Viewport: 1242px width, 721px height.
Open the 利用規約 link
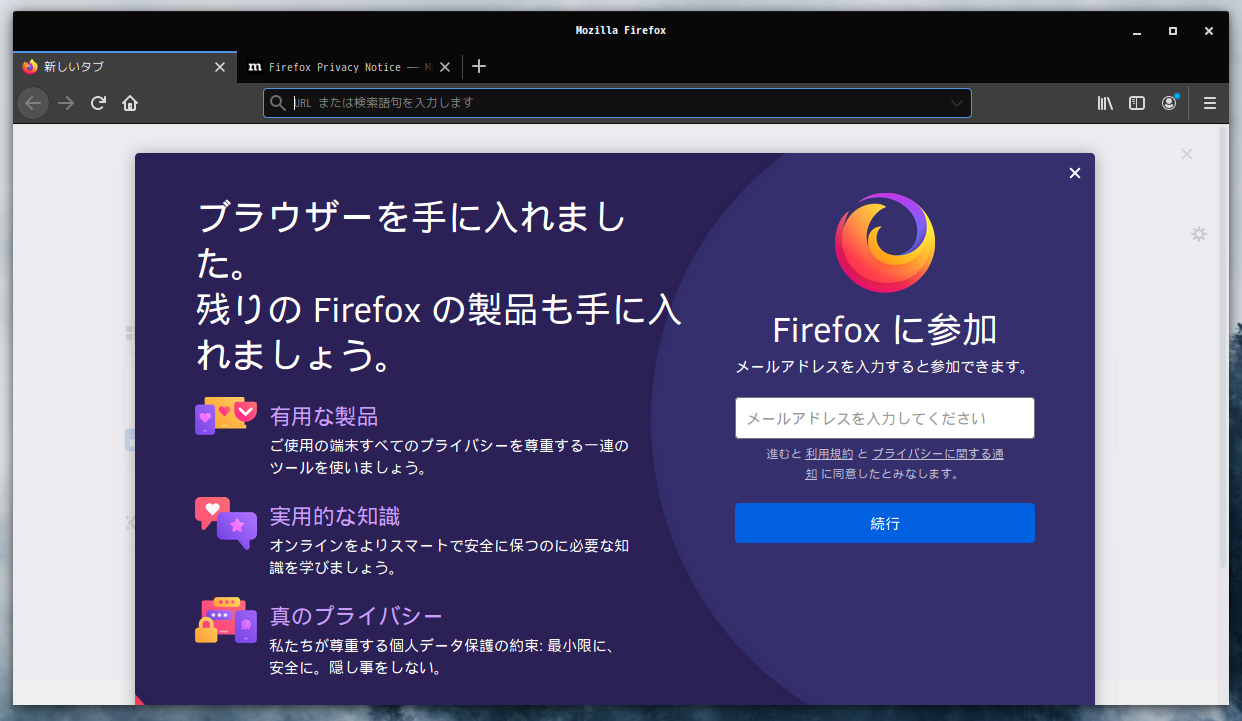(x=829, y=454)
